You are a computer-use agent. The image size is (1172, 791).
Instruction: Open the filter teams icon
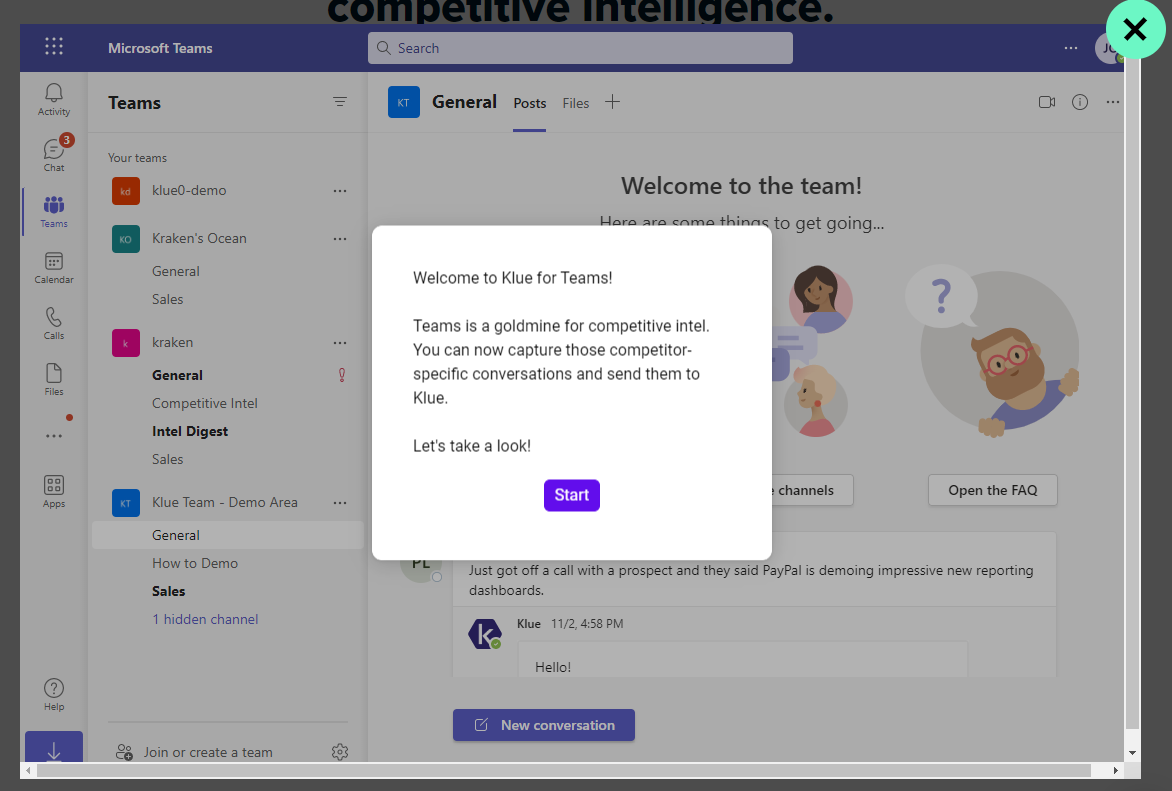pos(339,102)
